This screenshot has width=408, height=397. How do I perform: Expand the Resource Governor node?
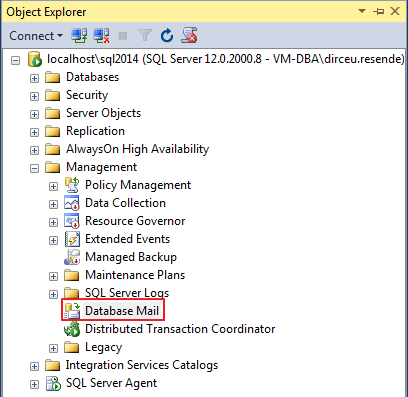[x=53, y=222]
